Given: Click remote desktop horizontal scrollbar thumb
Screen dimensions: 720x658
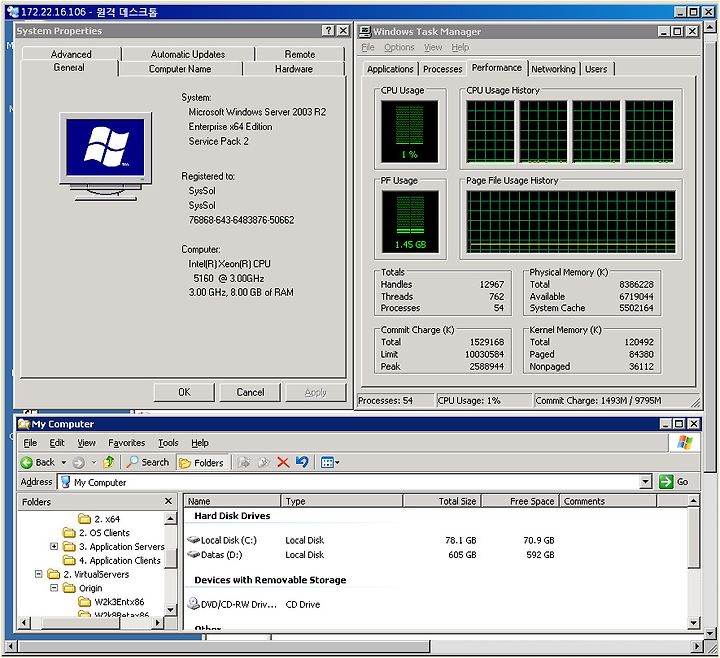Looking at the screenshot, I should (x=224, y=647).
